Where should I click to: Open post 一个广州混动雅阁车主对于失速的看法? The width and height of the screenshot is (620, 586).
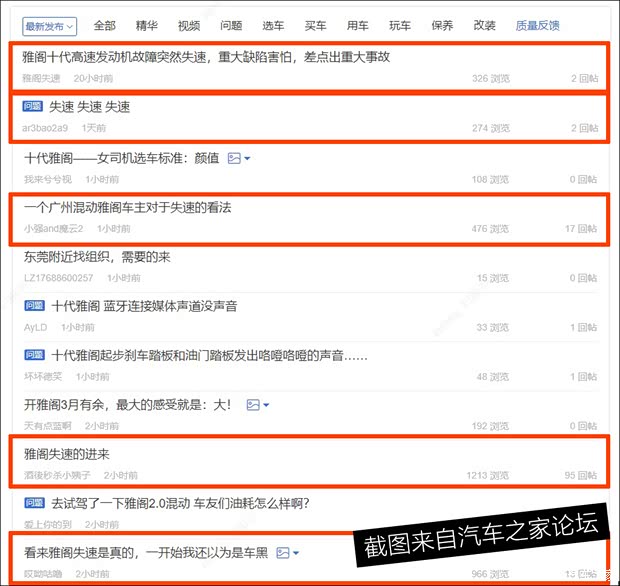coord(127,208)
